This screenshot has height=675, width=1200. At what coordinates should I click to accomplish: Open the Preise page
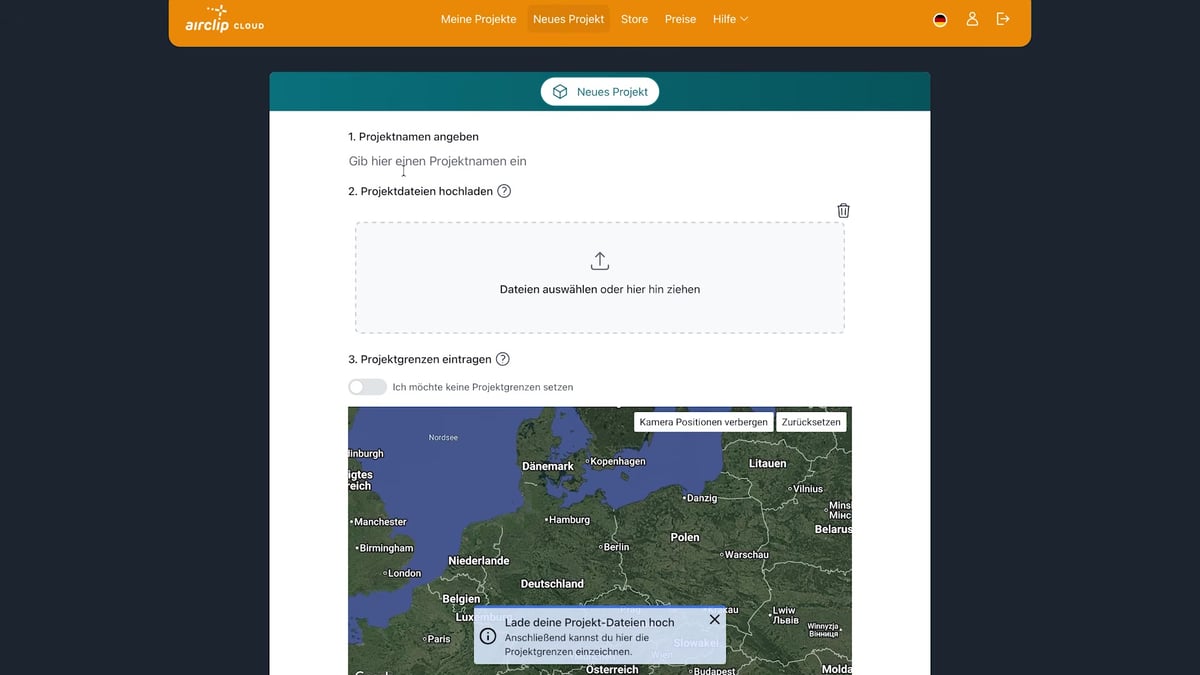pyautogui.click(x=680, y=19)
